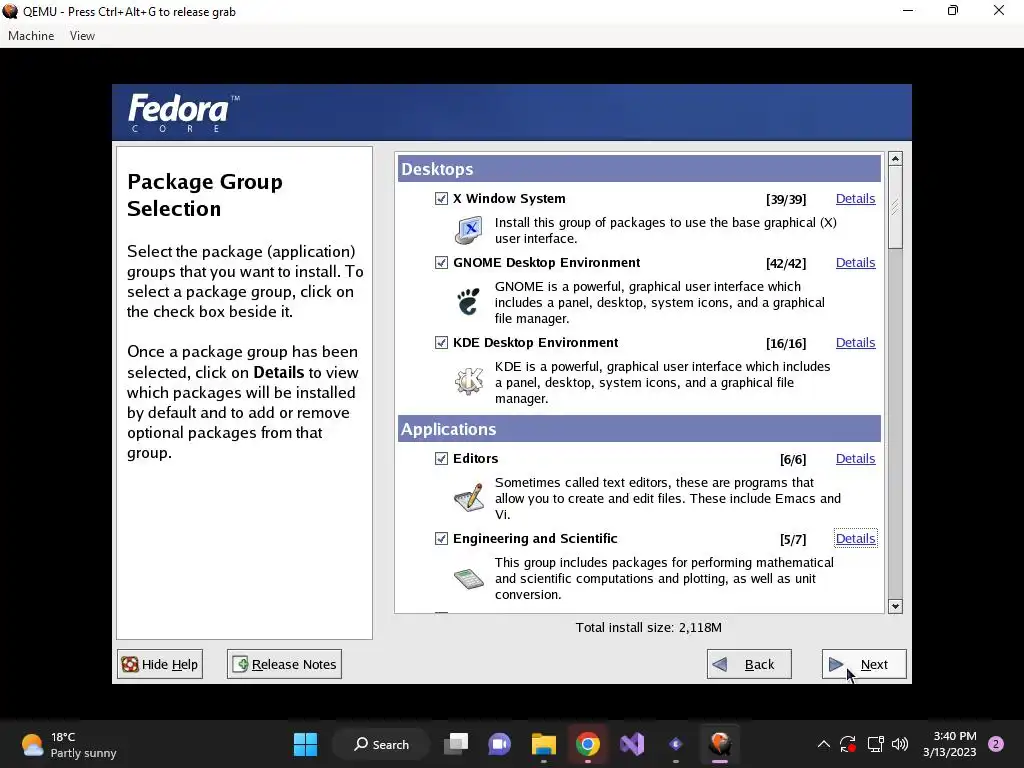Click the [39/39] package count

pyautogui.click(x=786, y=199)
